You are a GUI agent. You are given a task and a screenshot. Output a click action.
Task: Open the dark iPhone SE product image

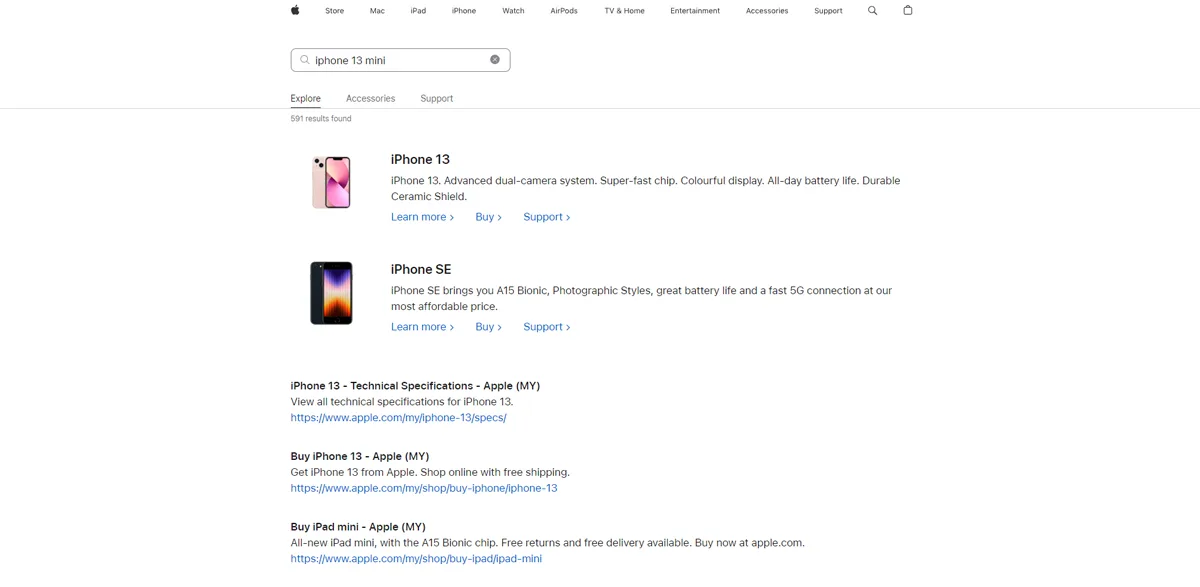pos(331,293)
